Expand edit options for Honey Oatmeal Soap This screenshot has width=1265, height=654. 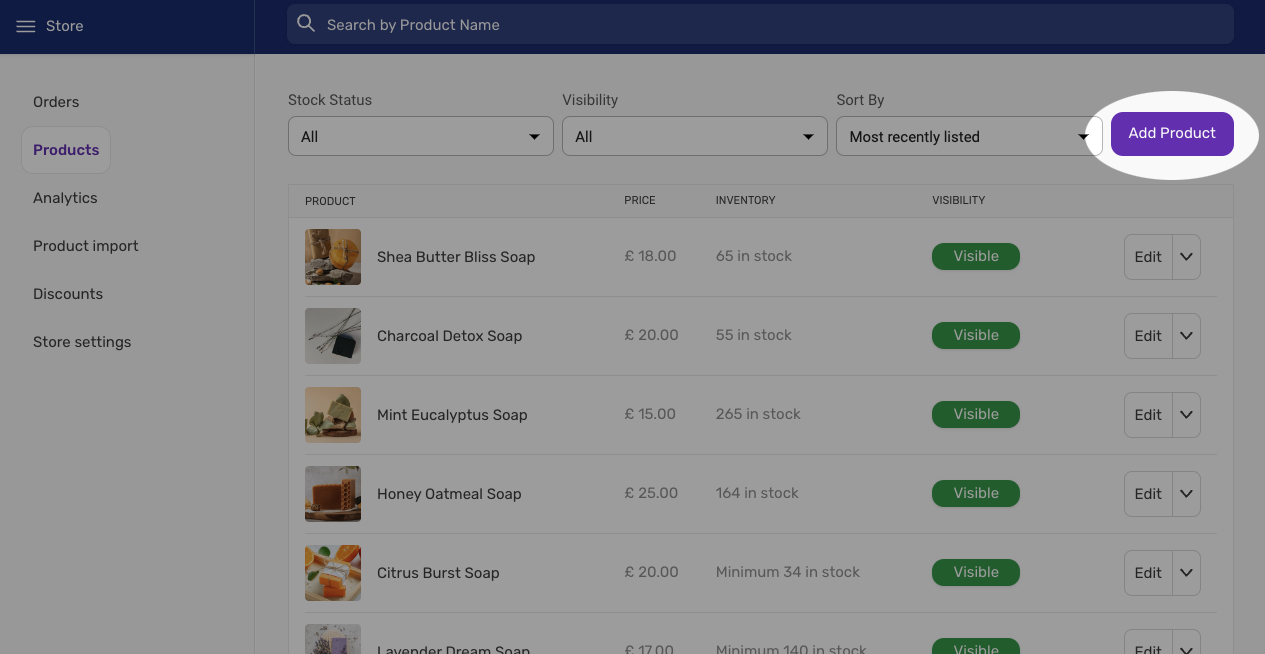click(1186, 494)
